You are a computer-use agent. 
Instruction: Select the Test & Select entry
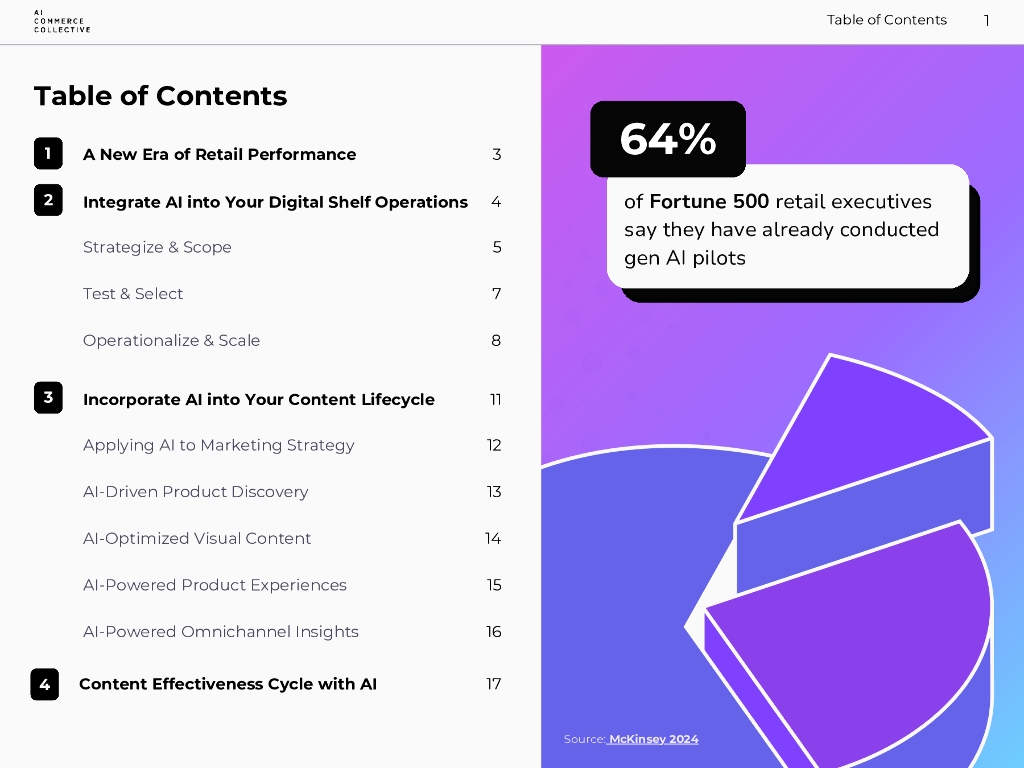click(133, 294)
